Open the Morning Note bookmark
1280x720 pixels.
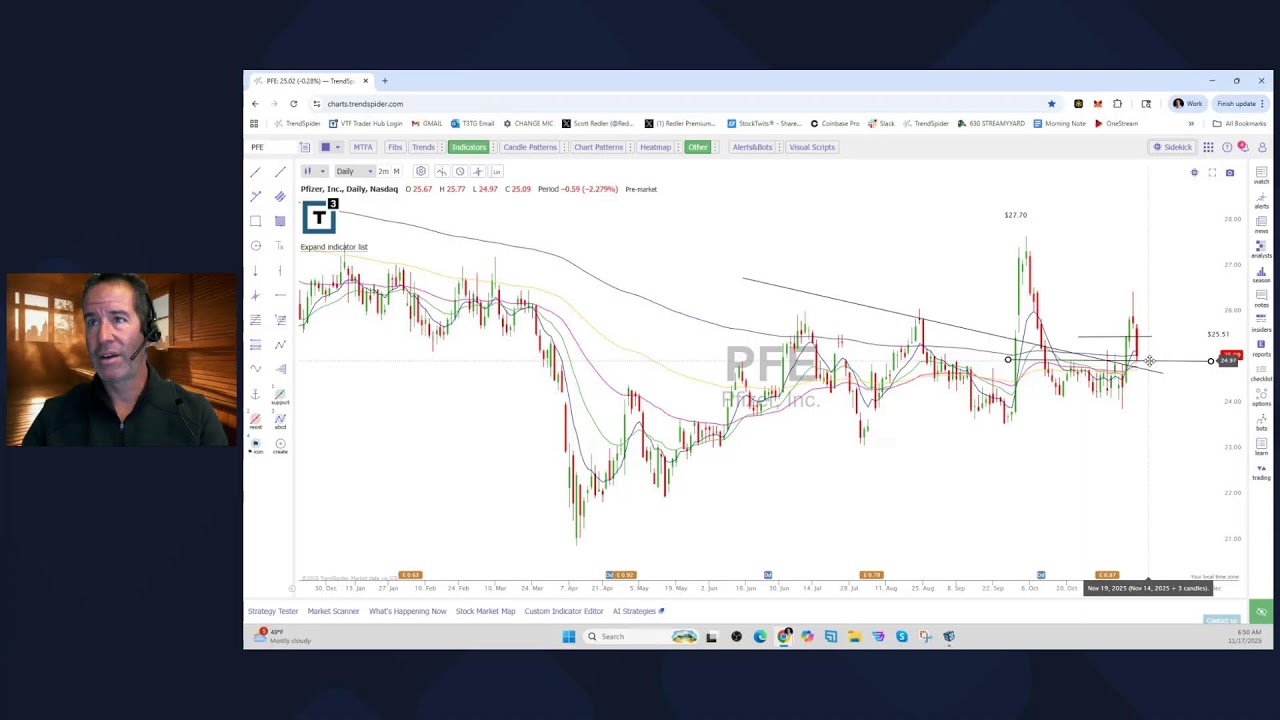tap(1059, 124)
